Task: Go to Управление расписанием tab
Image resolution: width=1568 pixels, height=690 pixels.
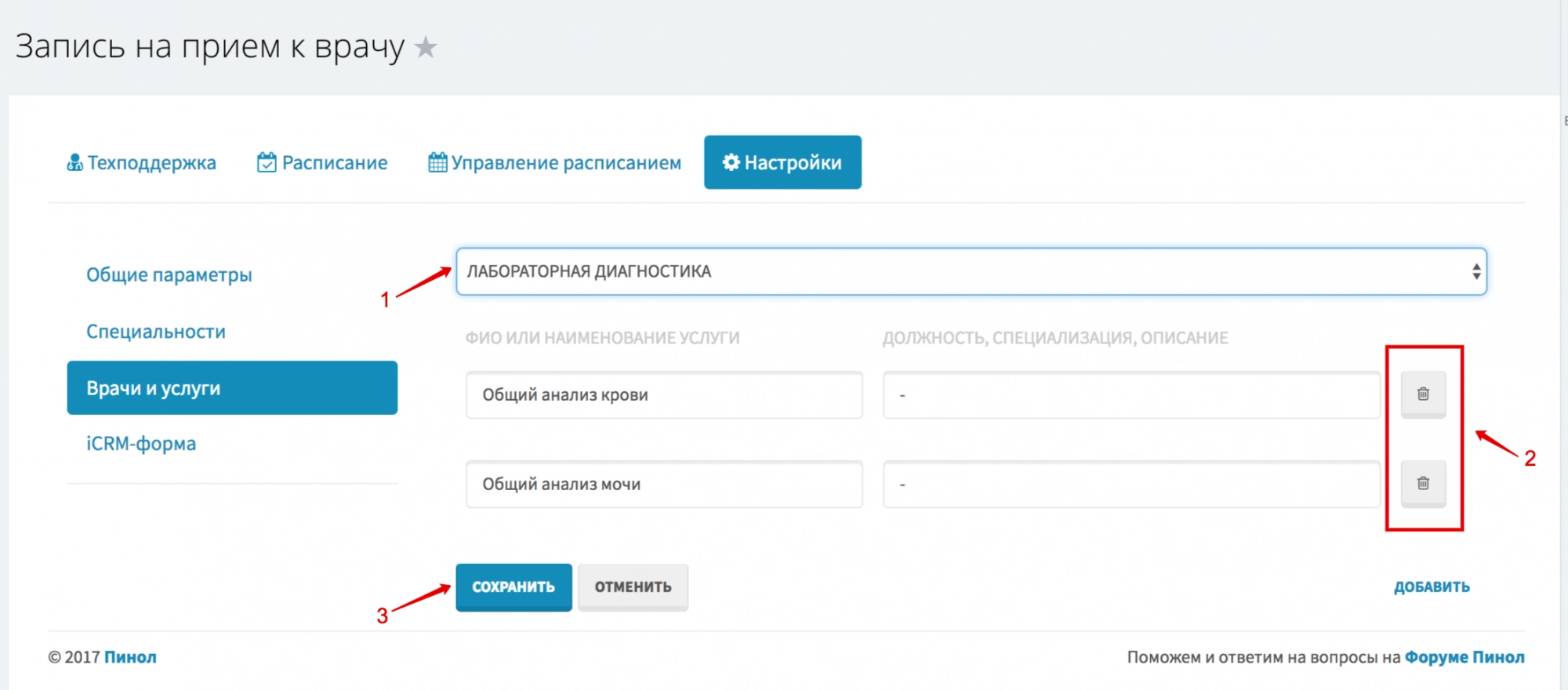Action: [554, 163]
